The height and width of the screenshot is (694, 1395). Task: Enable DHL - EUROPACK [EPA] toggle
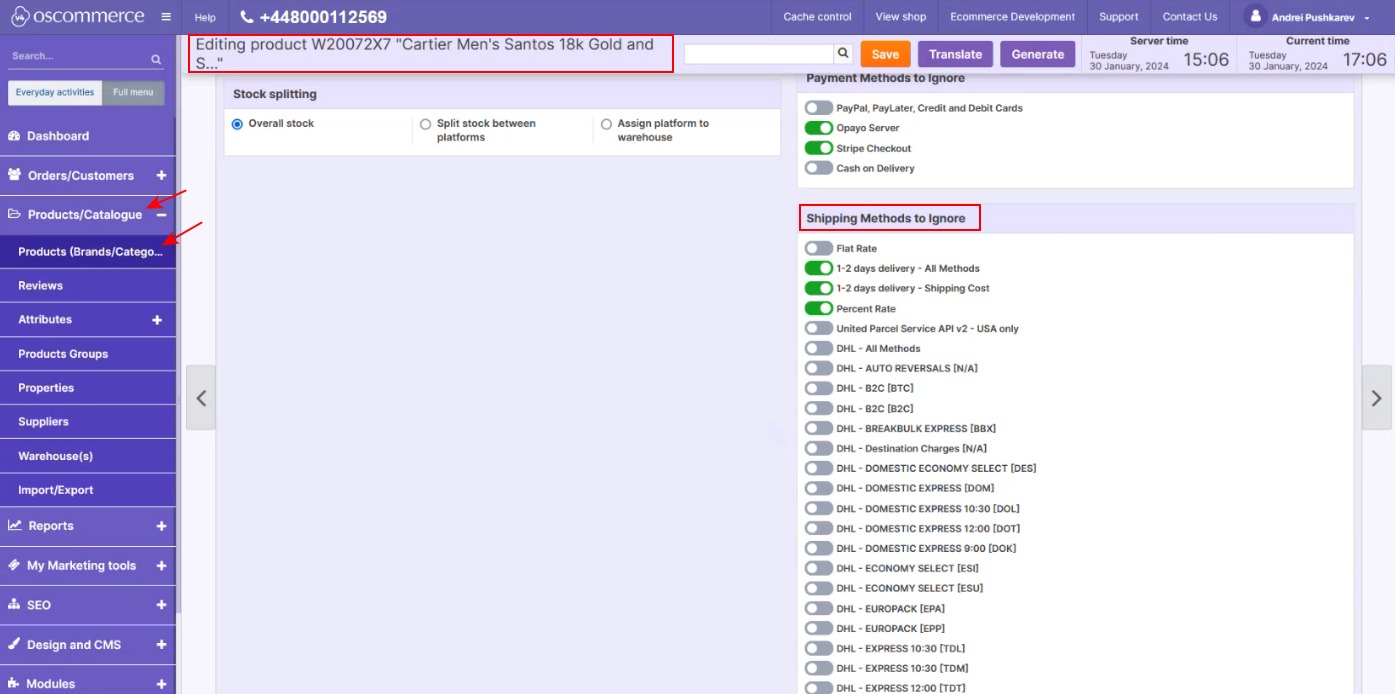(x=818, y=608)
